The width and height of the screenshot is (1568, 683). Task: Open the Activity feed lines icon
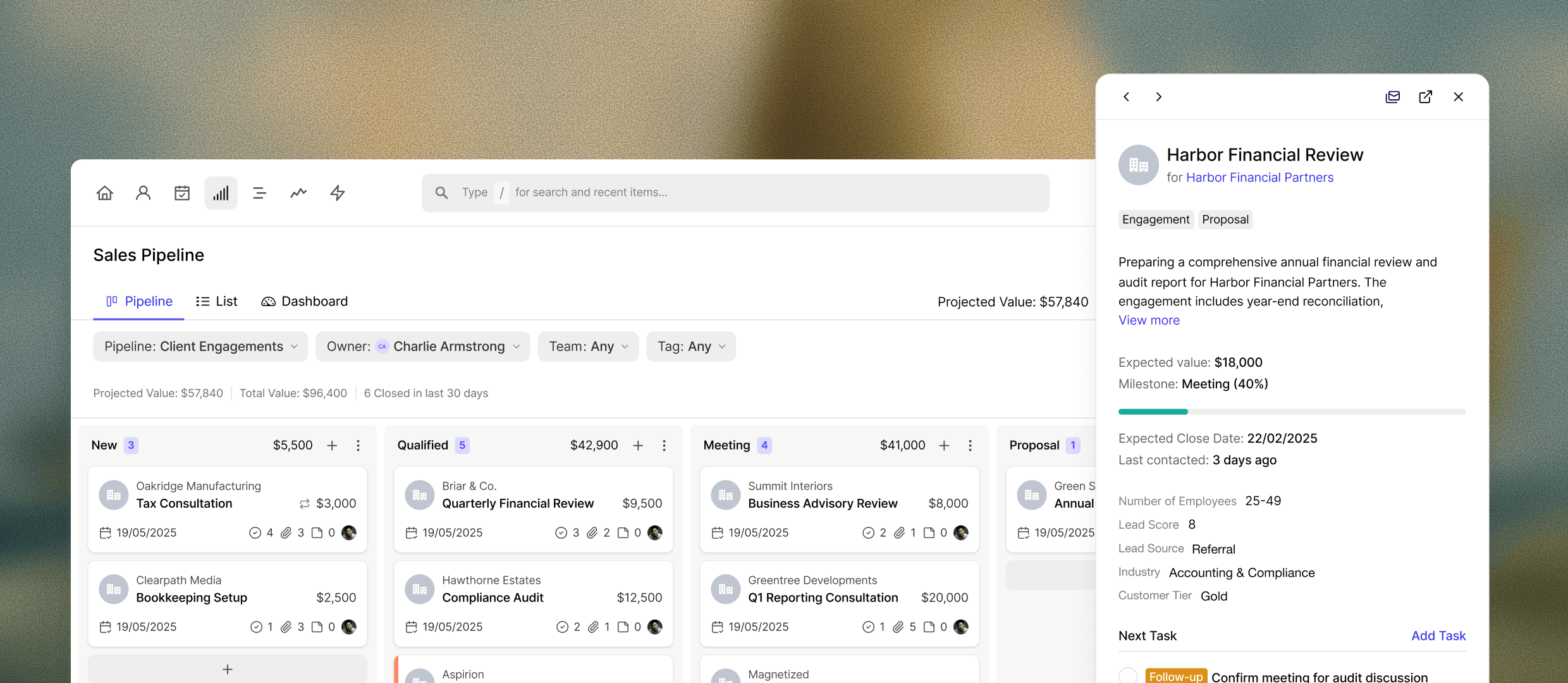[259, 192]
